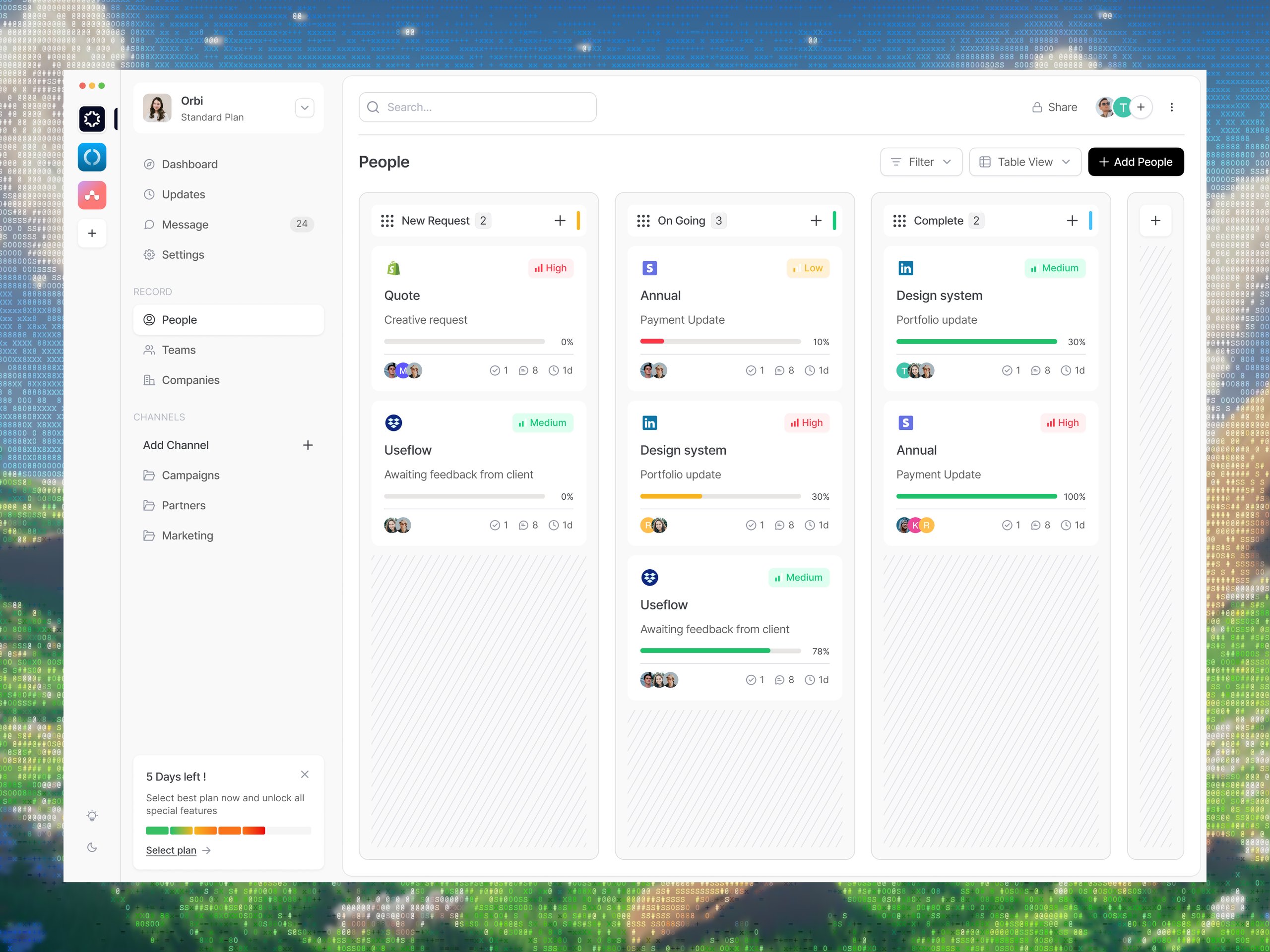Open the Partners channel folder
The height and width of the screenshot is (952, 1270).
click(229, 506)
